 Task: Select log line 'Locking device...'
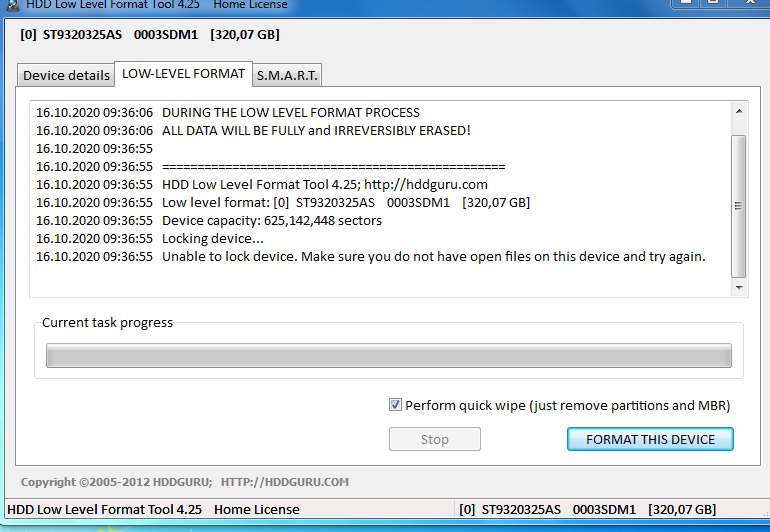[x=150, y=239]
